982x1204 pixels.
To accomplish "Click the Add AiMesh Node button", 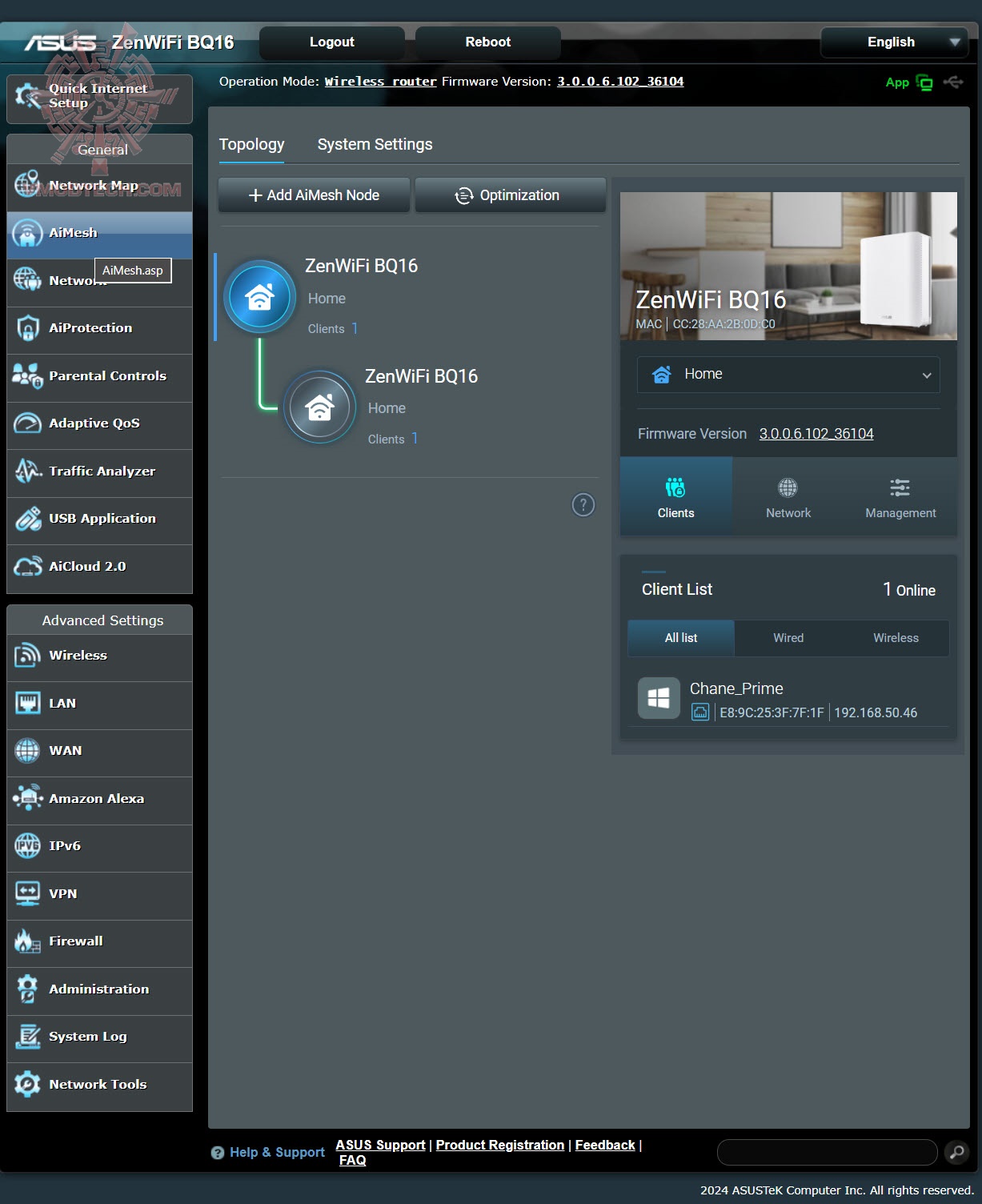I will pos(314,195).
